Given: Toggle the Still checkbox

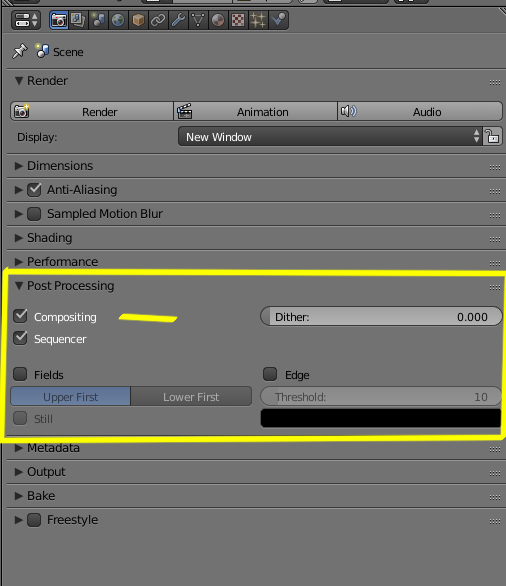Looking at the screenshot, I should (x=20, y=418).
